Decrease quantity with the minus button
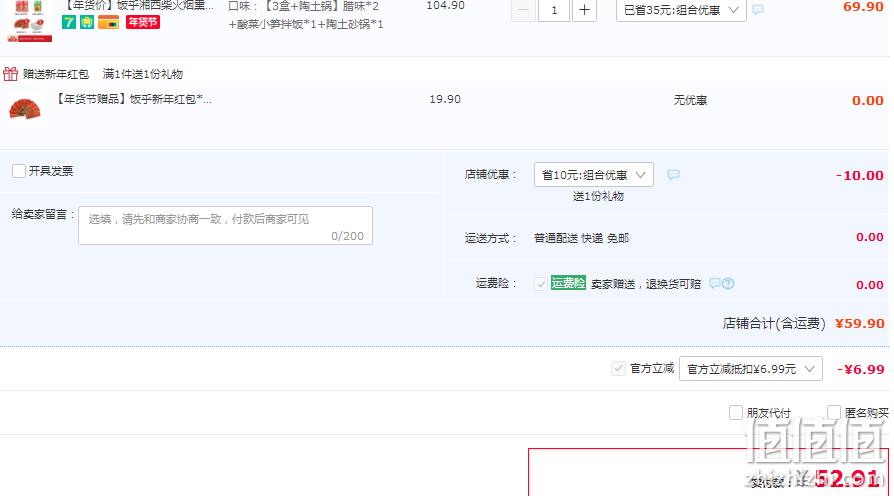 point(523,10)
